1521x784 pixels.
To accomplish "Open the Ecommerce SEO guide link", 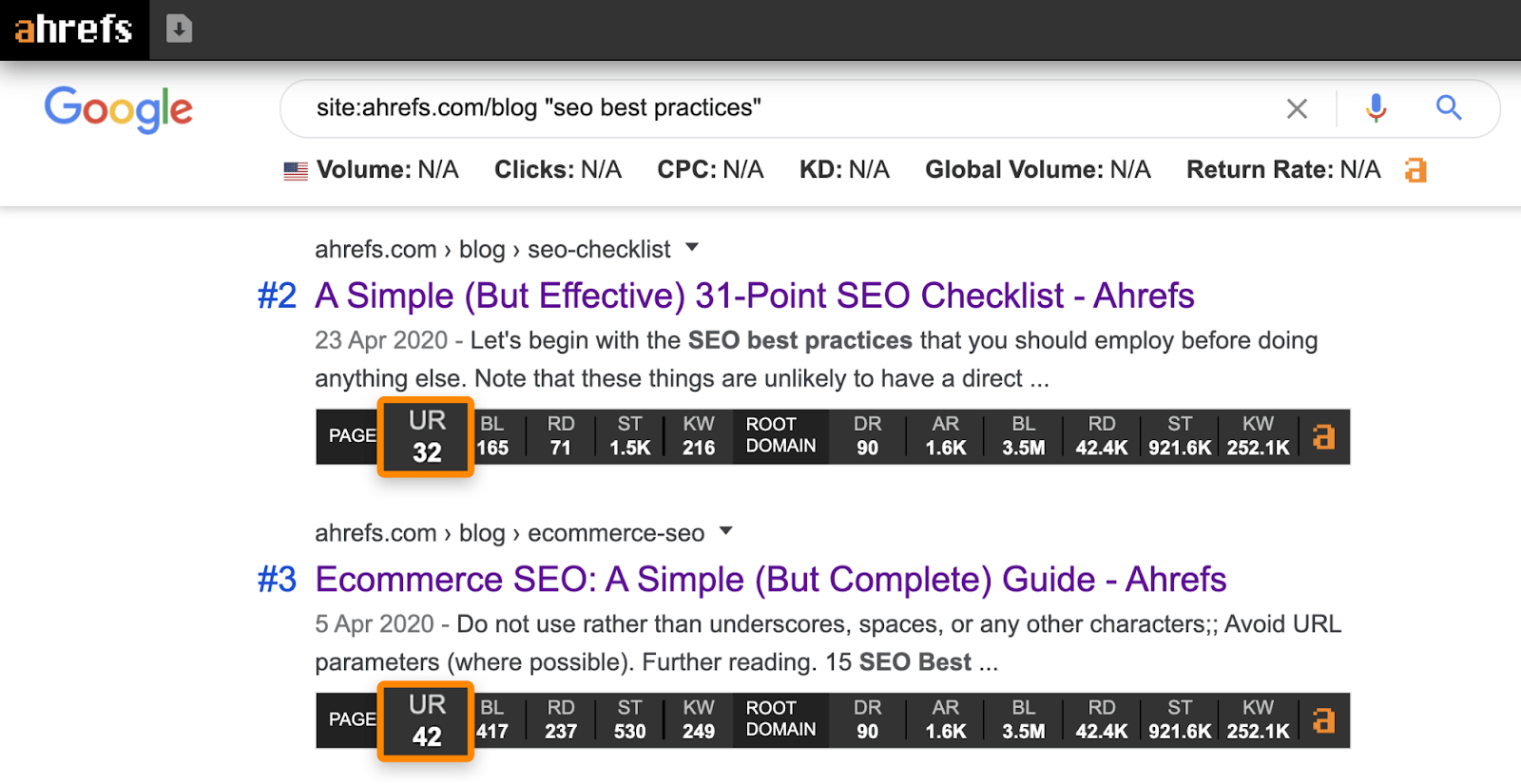I will pyautogui.click(x=770, y=579).
